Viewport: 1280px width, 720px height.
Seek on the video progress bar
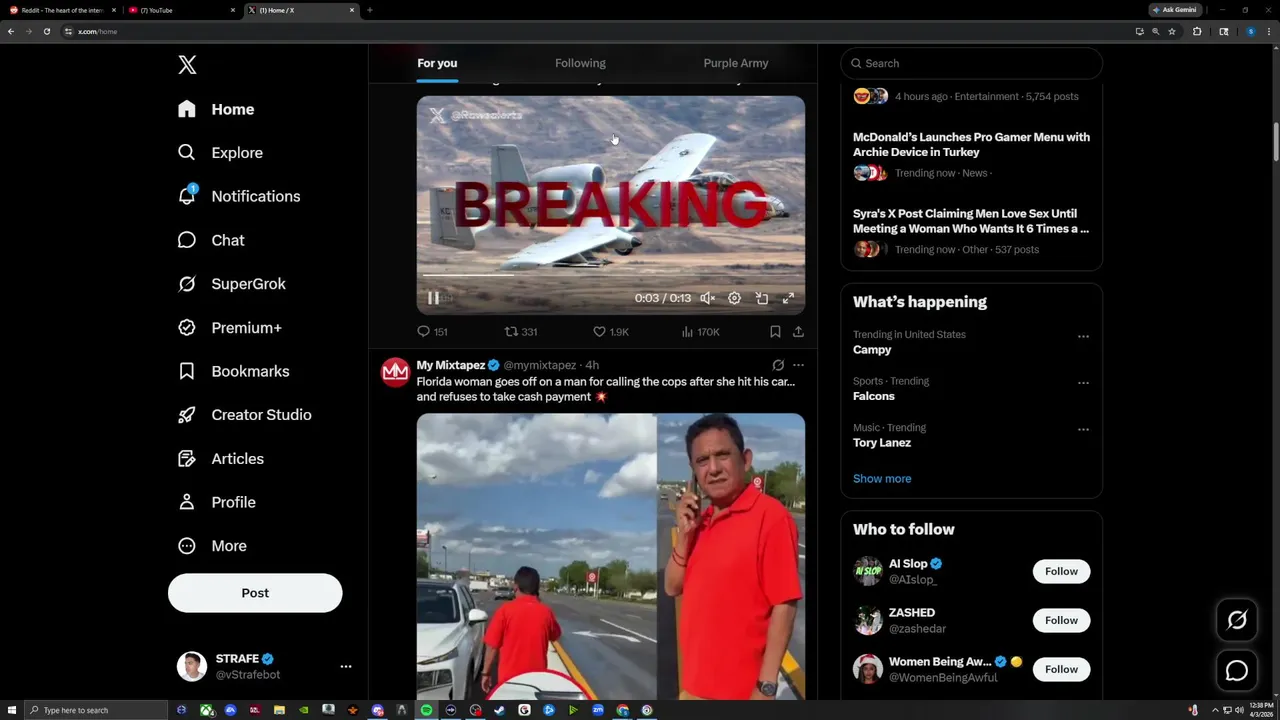click(611, 275)
